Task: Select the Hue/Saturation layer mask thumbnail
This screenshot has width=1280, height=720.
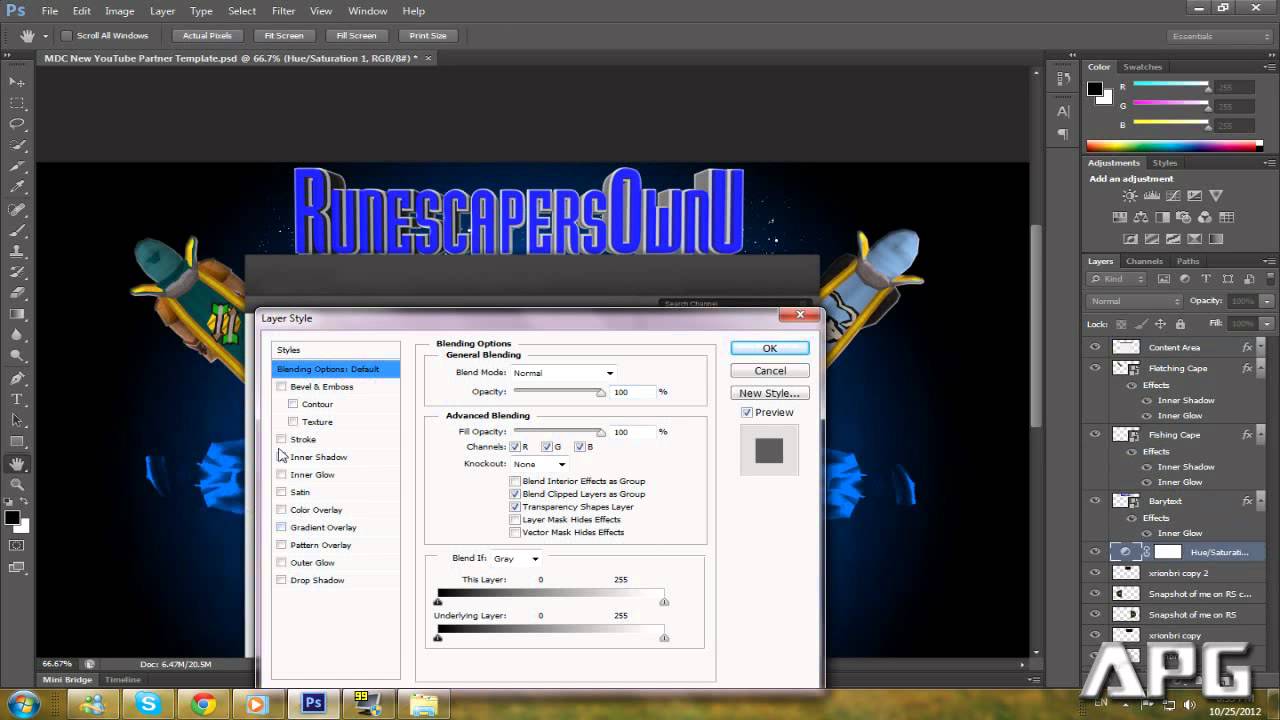Action: point(1168,552)
